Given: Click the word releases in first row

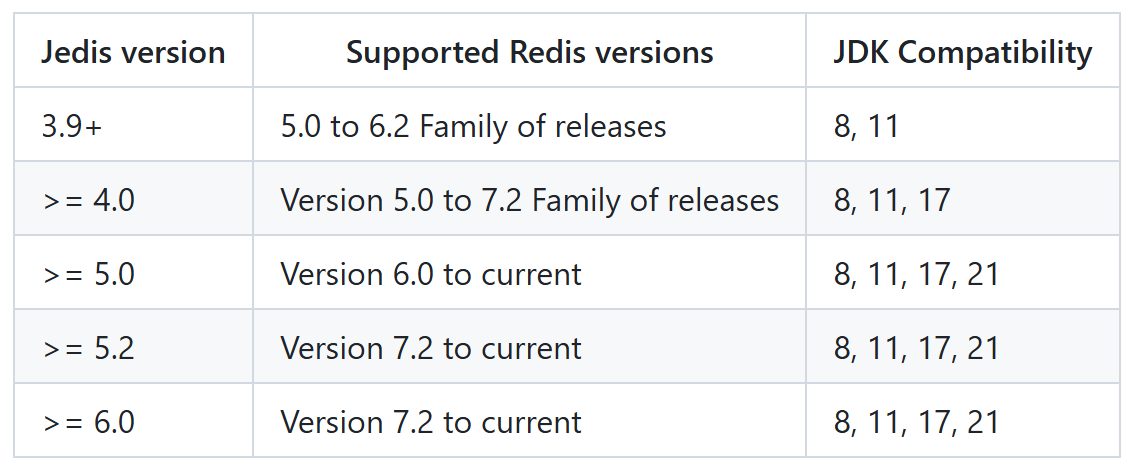Looking at the screenshot, I should coord(611,126).
